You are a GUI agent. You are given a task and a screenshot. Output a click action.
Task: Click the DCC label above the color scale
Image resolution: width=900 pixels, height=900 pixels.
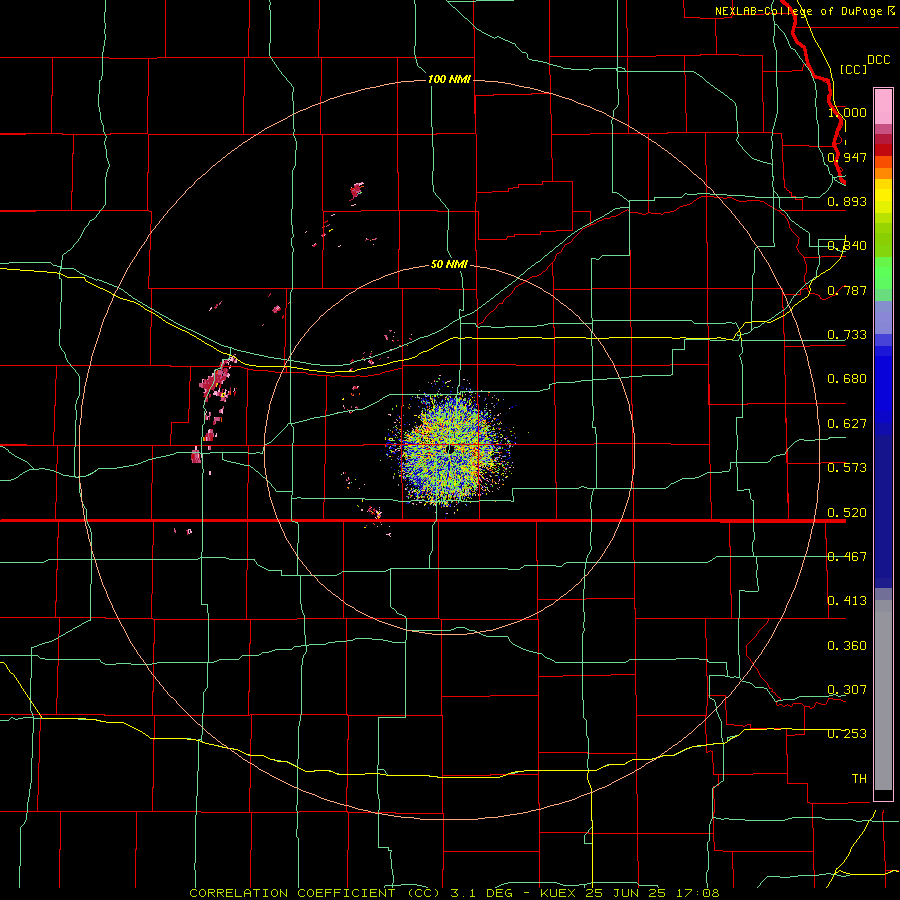pos(878,60)
